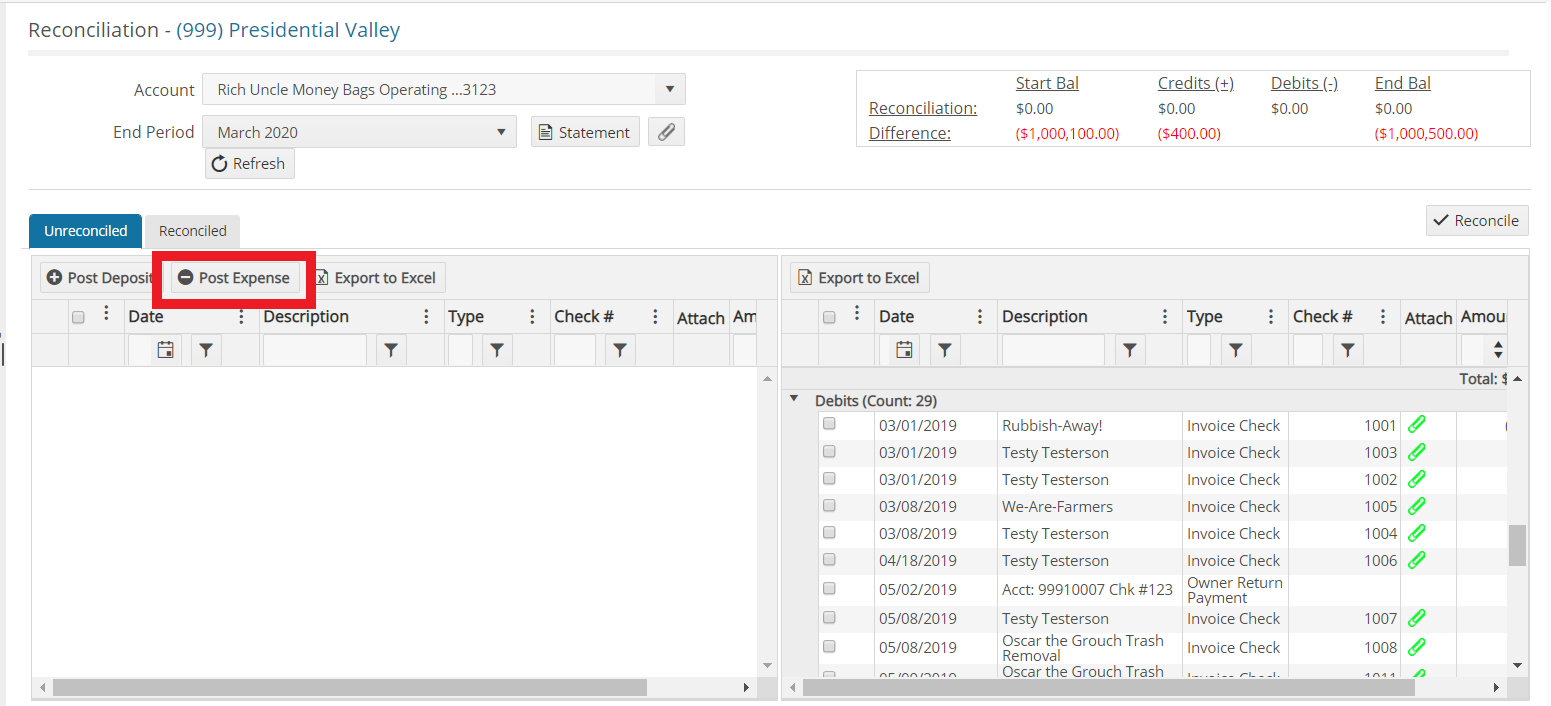Screen dimensions: 1551x706
Task: Click Export to Excel in the right grid
Action: tap(860, 277)
